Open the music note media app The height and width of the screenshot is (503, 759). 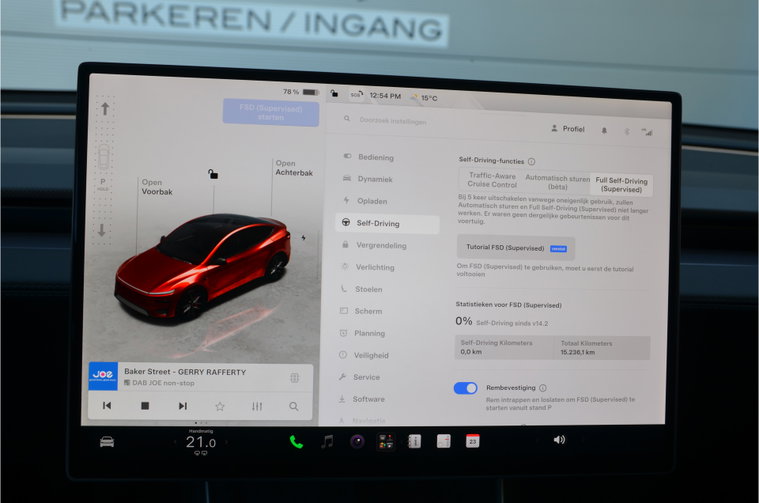point(327,441)
